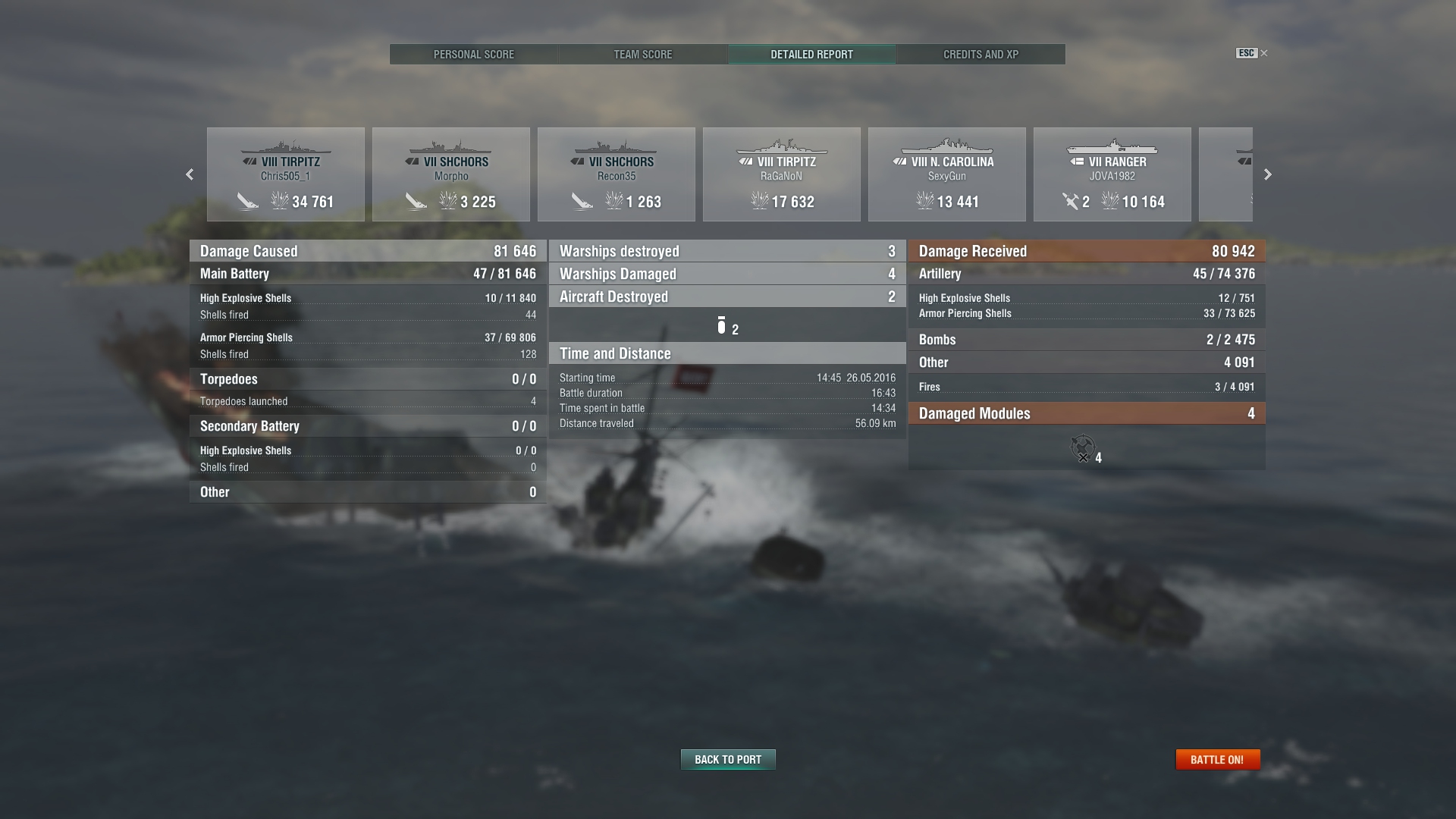
Task: Click the Back to Port button
Action: 728,759
